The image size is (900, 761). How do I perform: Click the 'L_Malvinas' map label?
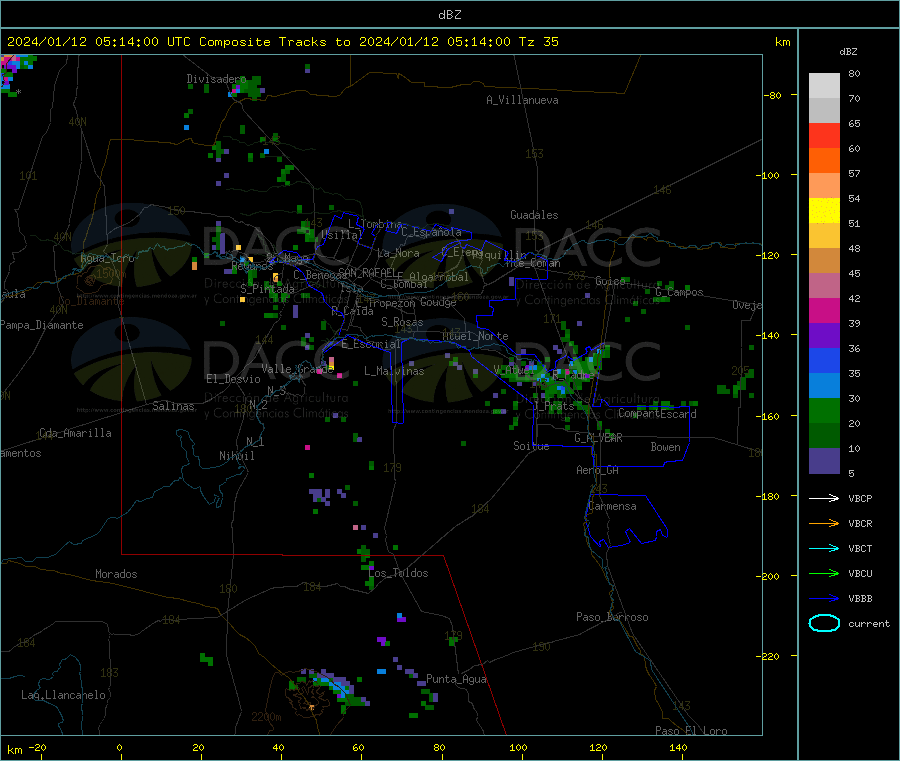coord(394,371)
